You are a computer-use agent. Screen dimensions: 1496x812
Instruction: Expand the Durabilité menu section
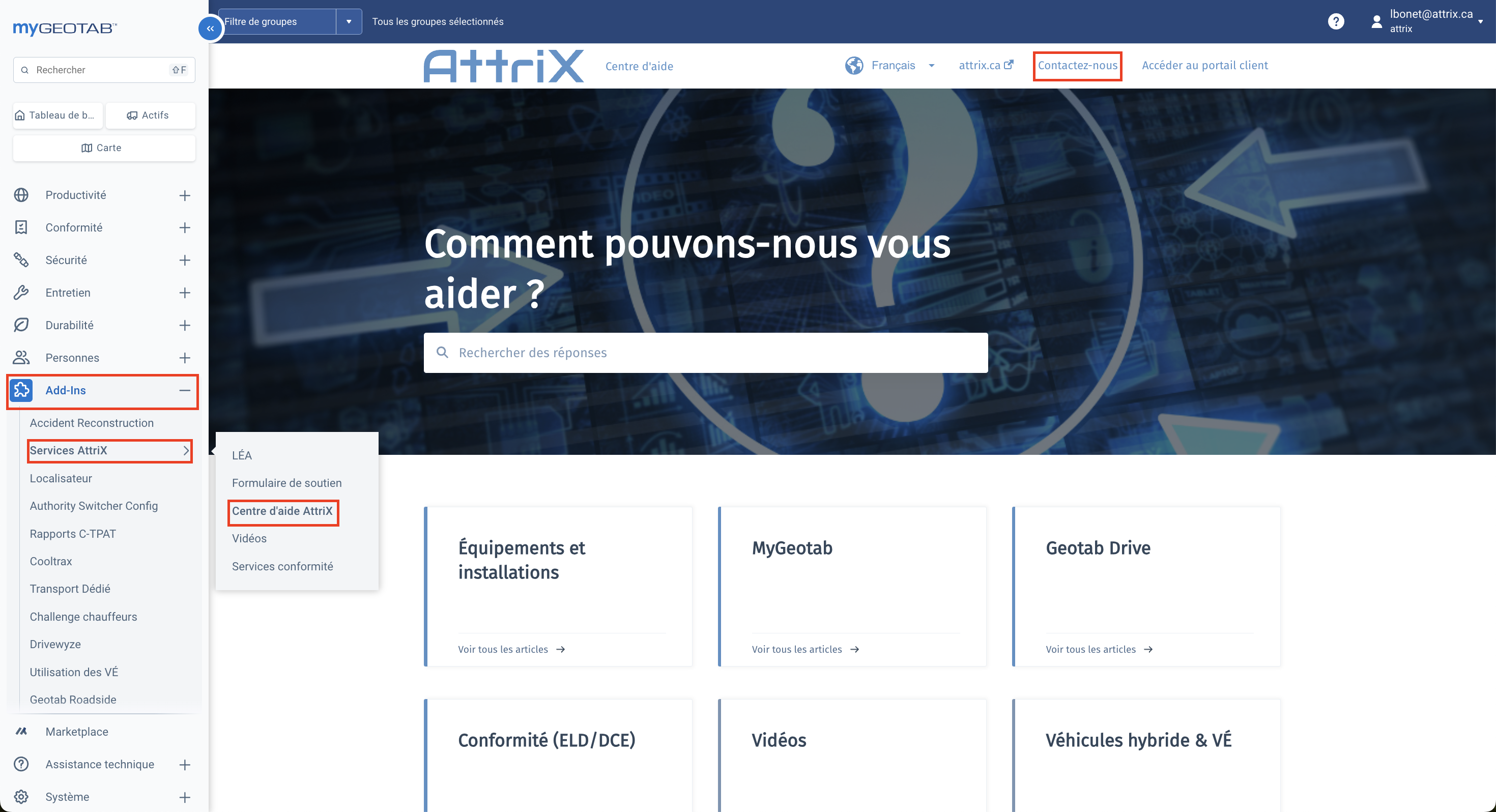(x=185, y=325)
